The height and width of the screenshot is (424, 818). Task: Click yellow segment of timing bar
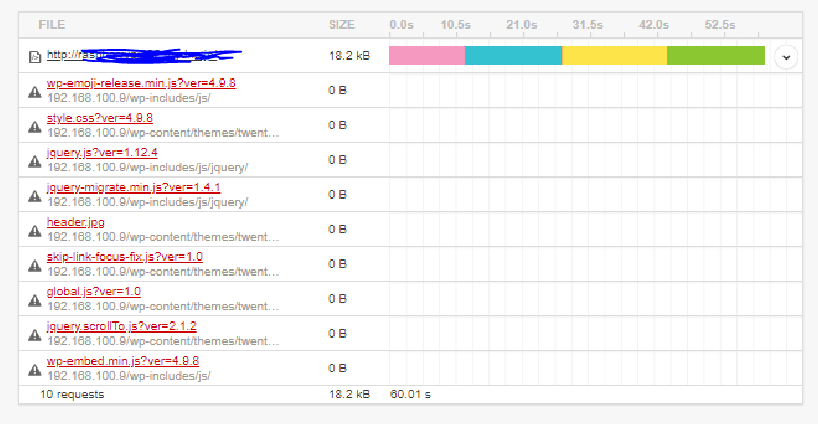614,56
